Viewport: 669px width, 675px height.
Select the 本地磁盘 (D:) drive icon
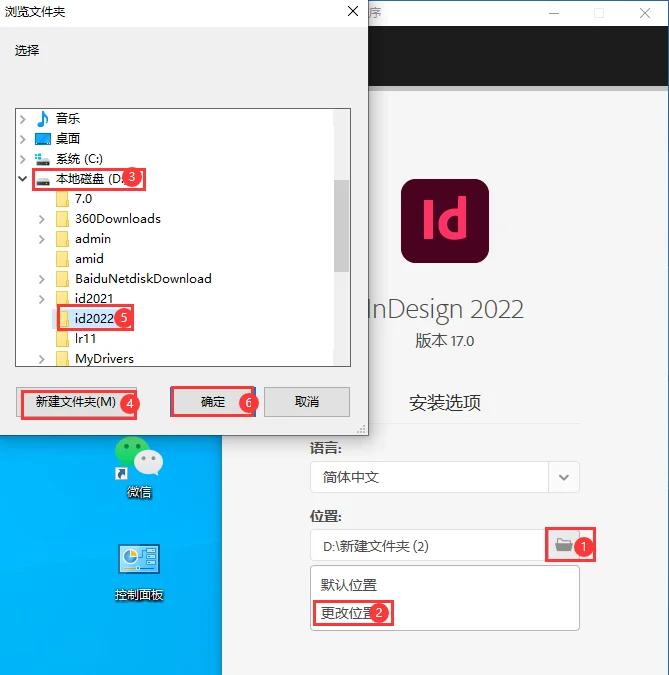click(x=43, y=180)
